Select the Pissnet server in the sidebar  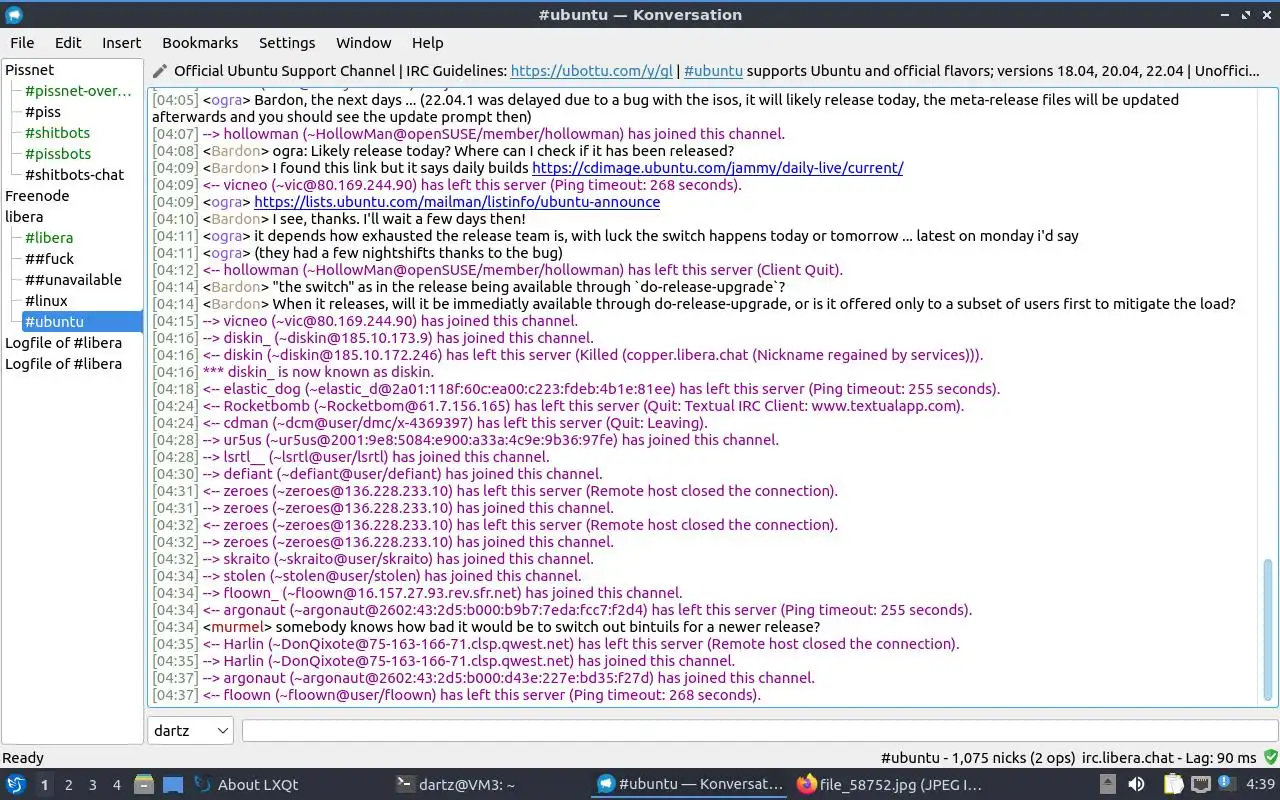(30, 70)
